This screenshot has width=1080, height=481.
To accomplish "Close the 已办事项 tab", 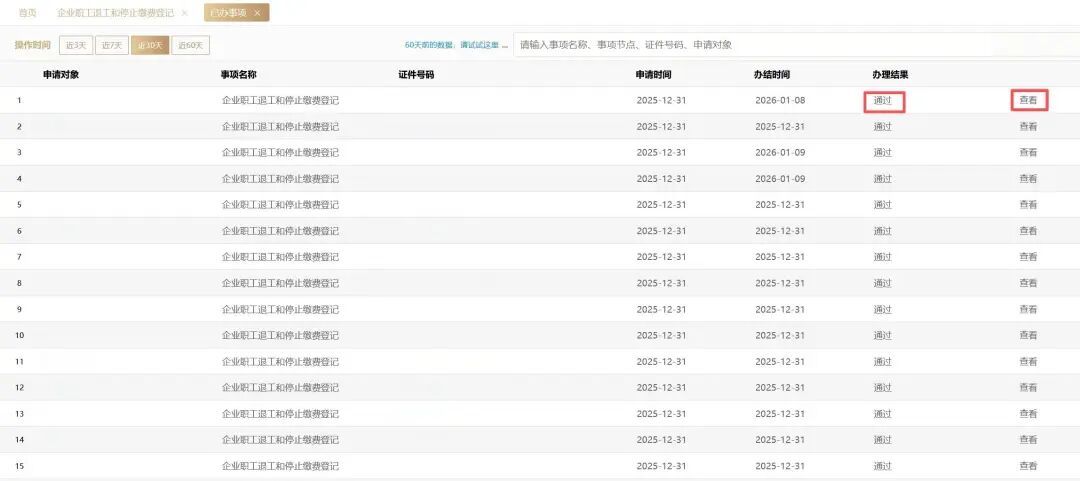I will (x=257, y=13).
